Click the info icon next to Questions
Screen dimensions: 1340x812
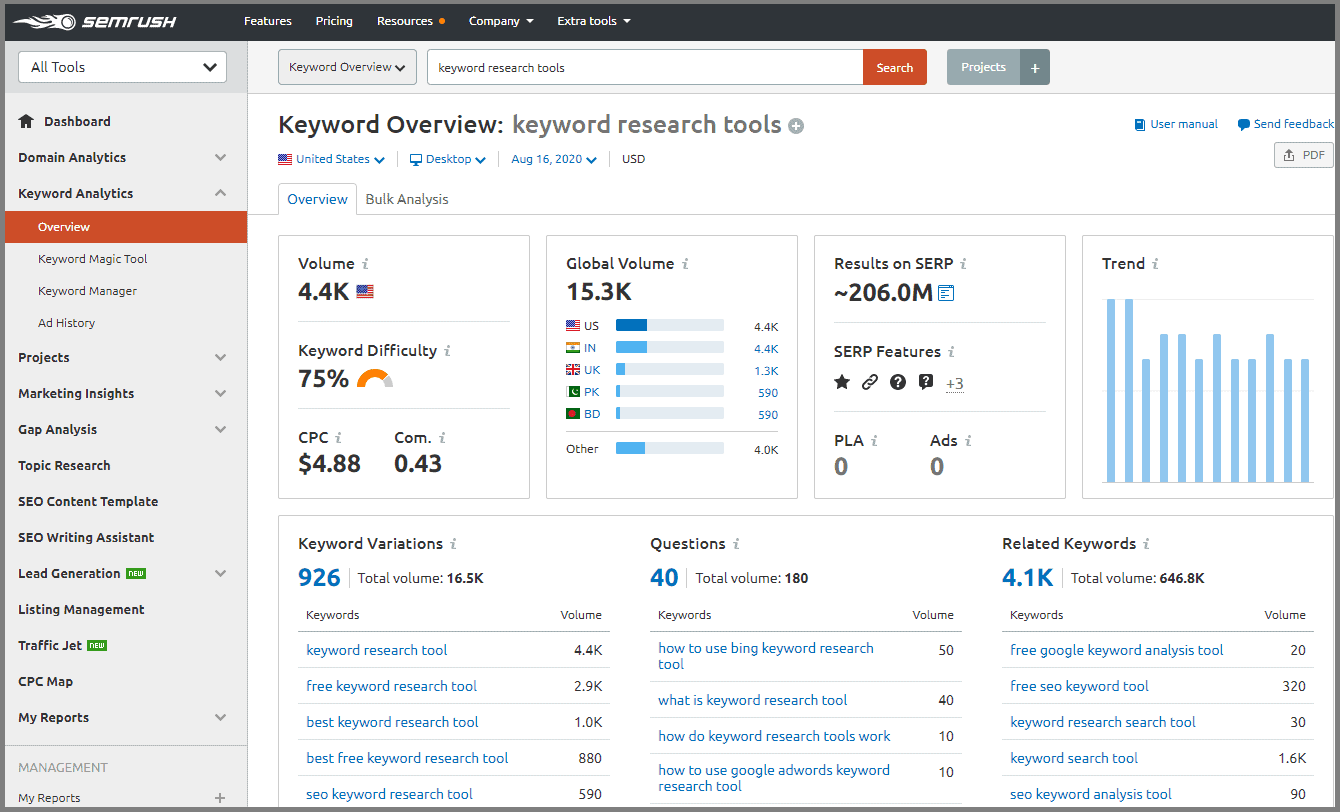(736, 544)
